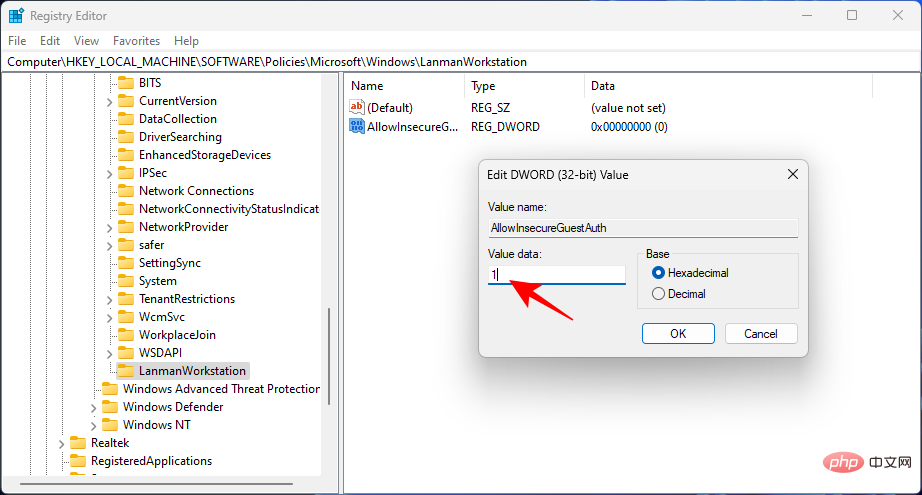Select the Hexadecimal base radio button

coord(658,273)
